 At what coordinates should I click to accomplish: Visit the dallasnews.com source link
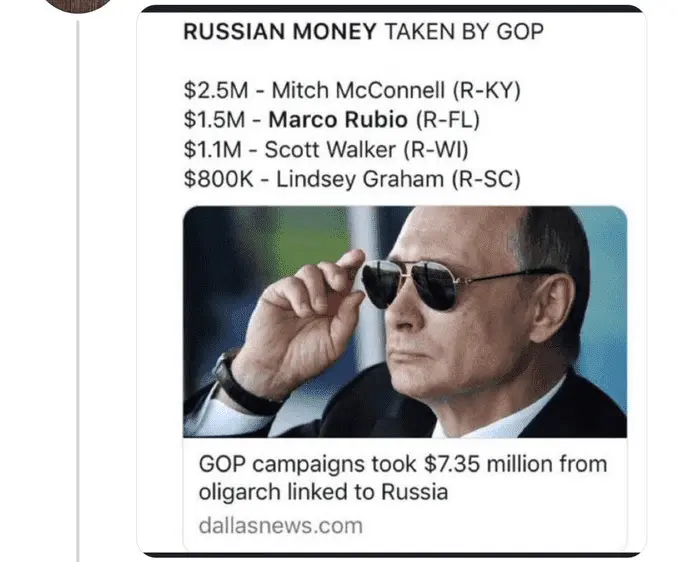point(280,525)
